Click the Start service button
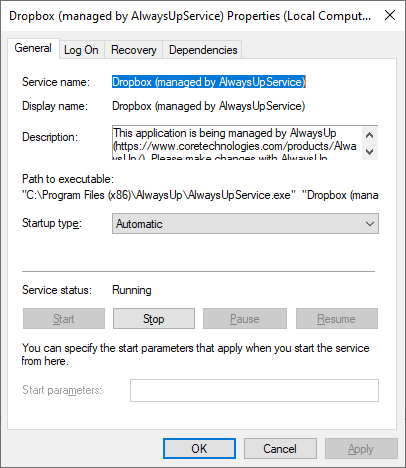Image resolution: width=406 pixels, height=468 pixels. [x=64, y=319]
